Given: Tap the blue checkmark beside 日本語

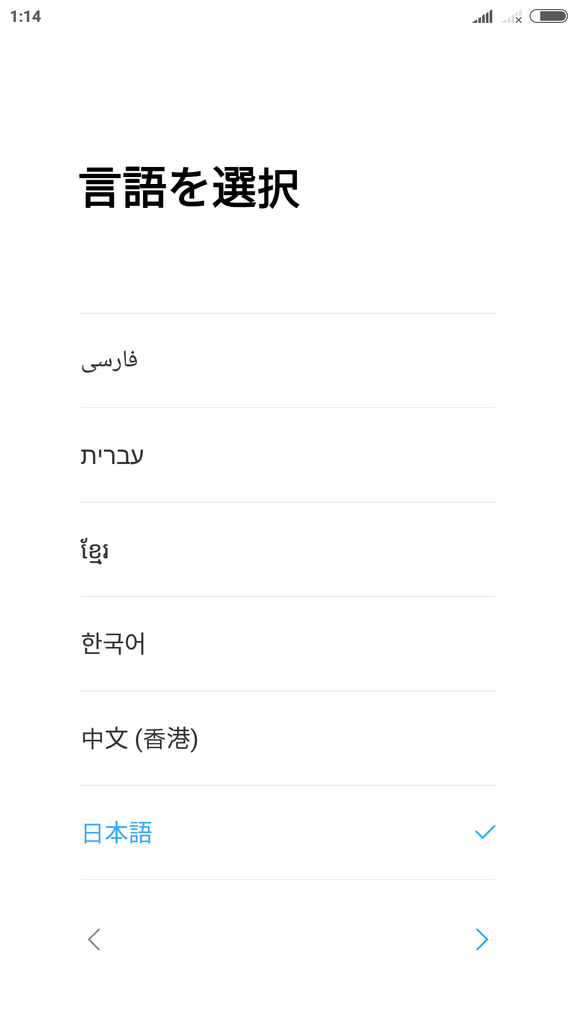Looking at the screenshot, I should click(x=485, y=832).
